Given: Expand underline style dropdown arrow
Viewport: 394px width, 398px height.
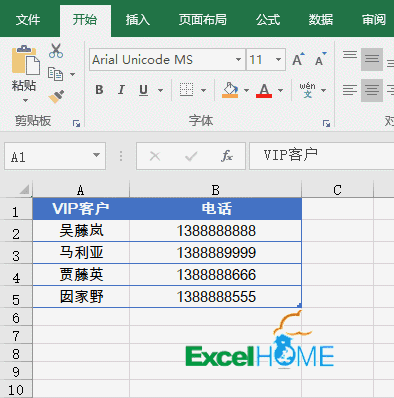Looking at the screenshot, I should point(161,90).
